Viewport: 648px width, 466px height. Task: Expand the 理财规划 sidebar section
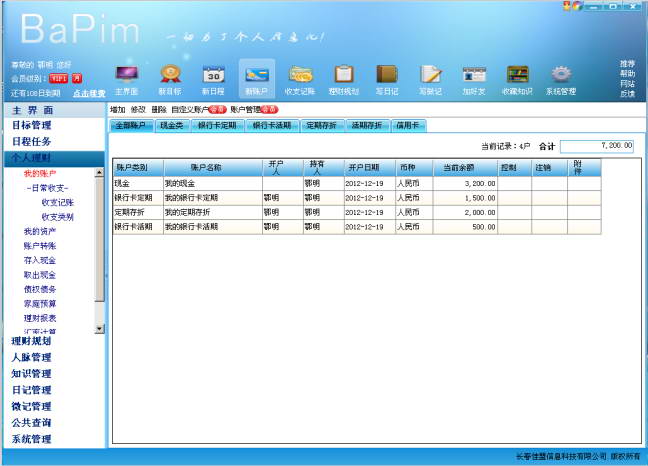point(55,341)
